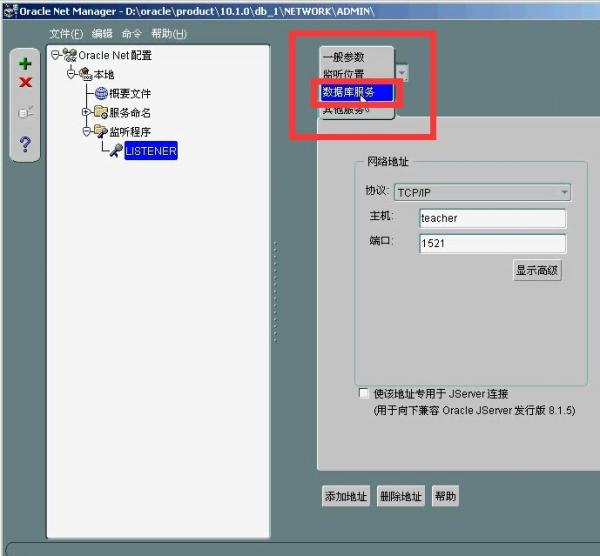Viewport: 600px width, 556px height.
Task: Toggle the JServer dedicated address checkbox
Action: (364, 393)
